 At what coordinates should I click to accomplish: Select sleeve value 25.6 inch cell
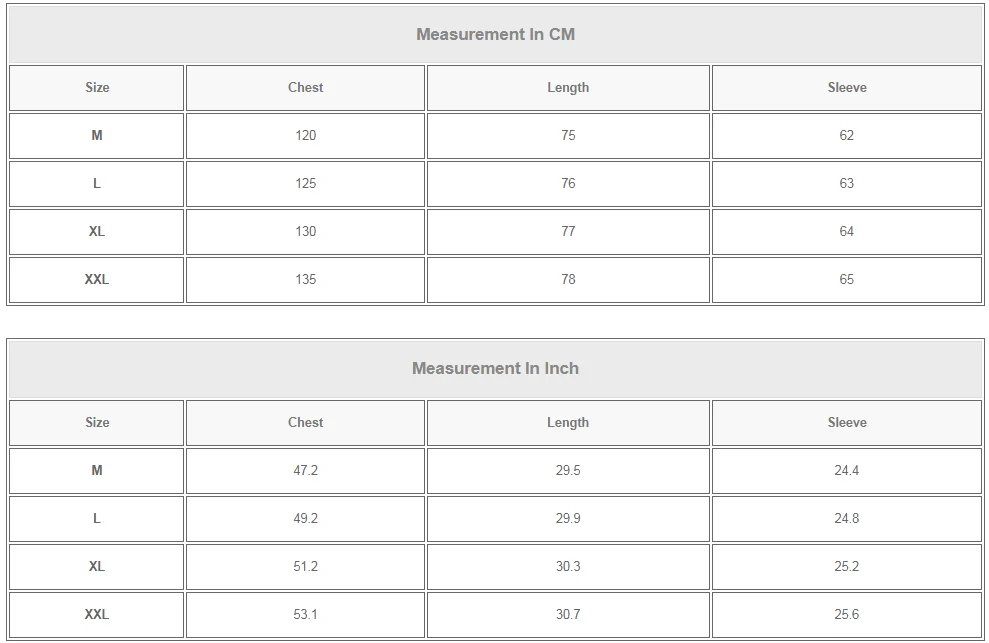846,615
